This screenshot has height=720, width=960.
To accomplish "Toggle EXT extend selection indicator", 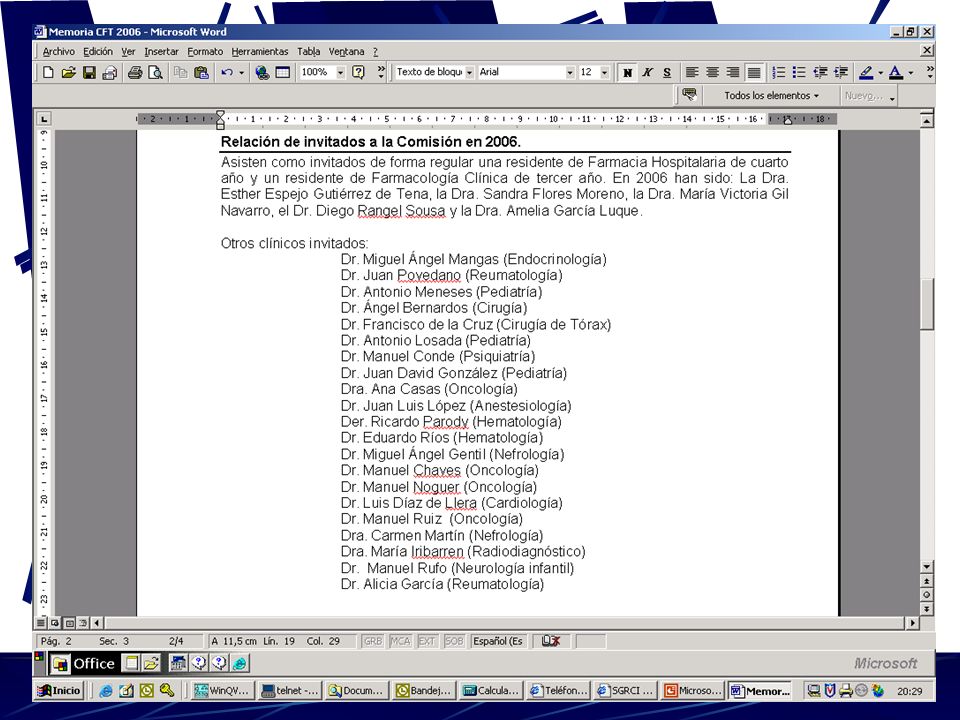I will tap(427, 641).
